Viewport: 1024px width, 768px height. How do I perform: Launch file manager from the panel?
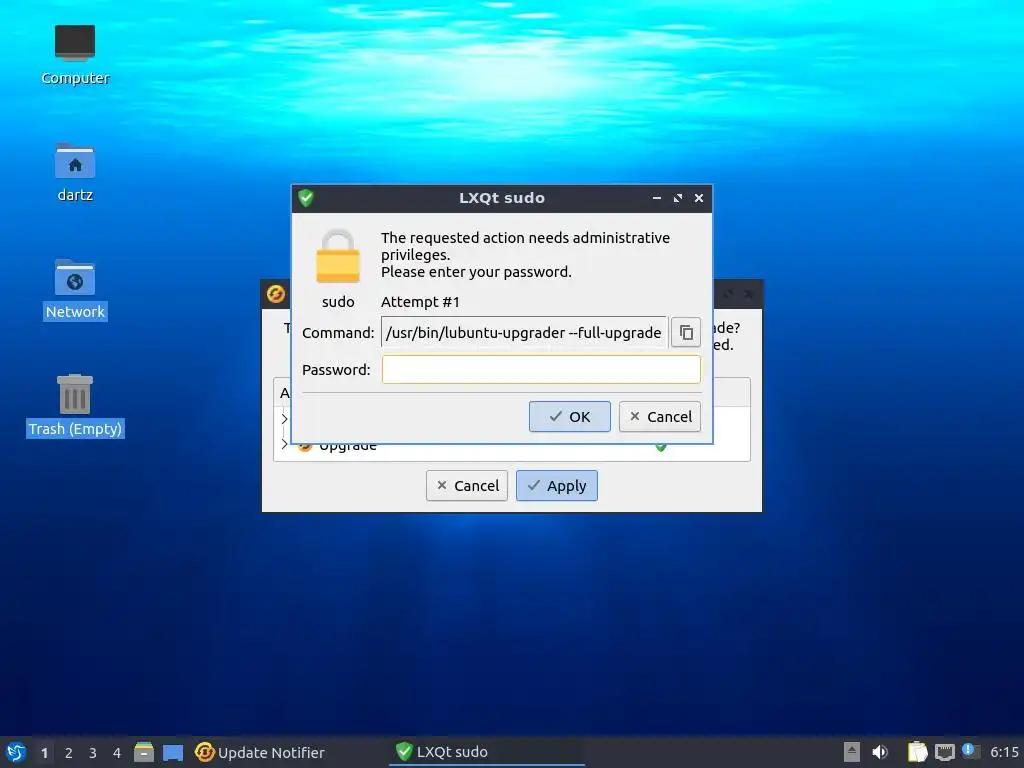point(144,752)
